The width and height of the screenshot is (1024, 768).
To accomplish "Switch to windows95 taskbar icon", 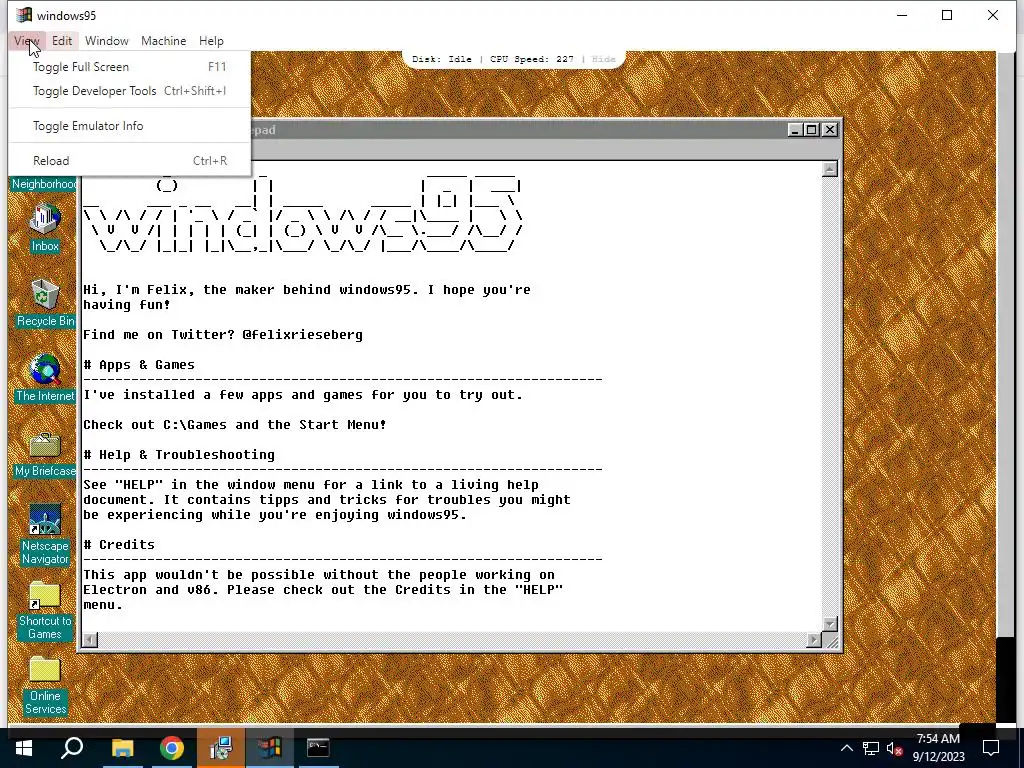I will 270,748.
